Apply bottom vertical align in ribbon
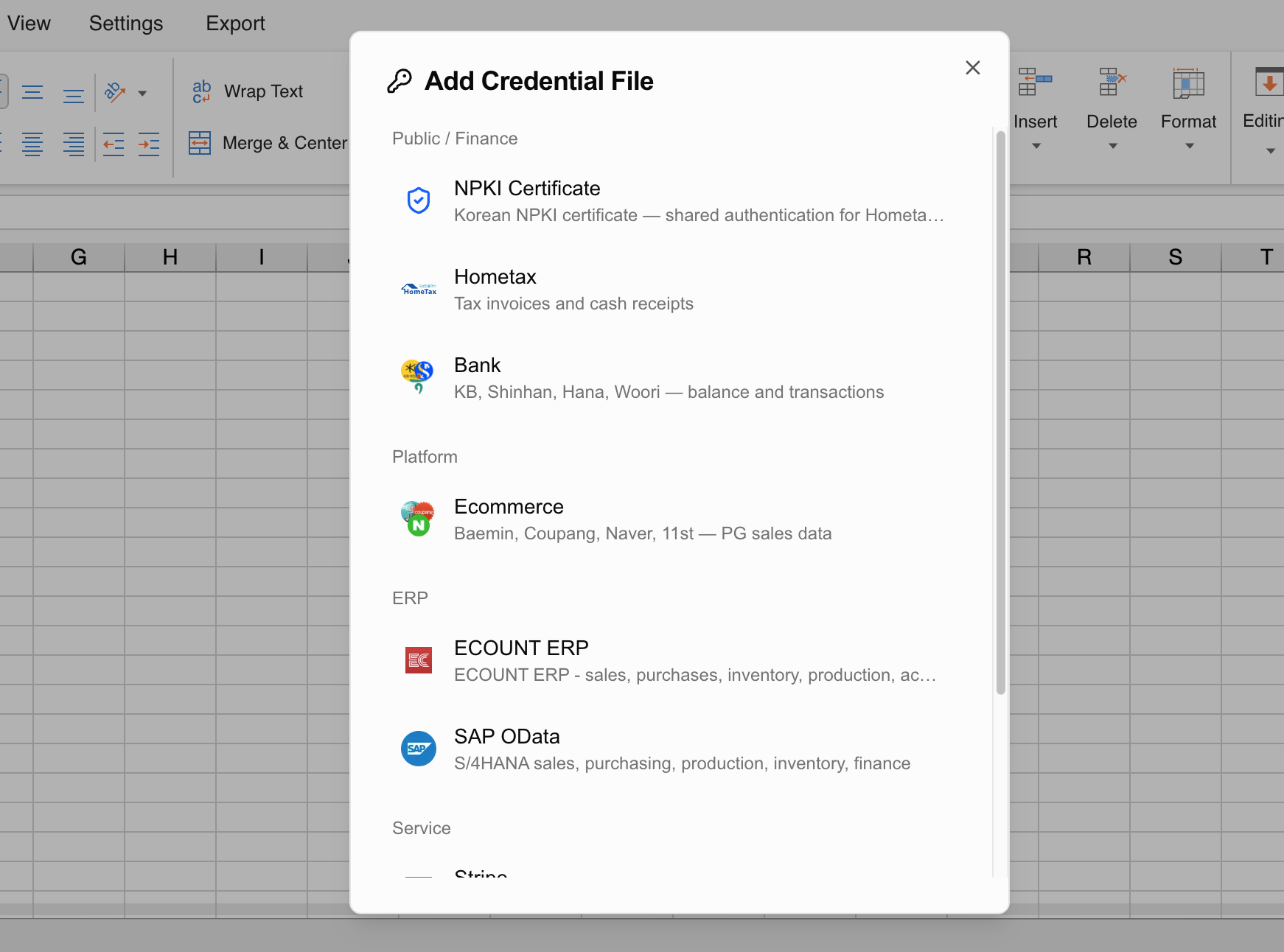Image resolution: width=1284 pixels, height=952 pixels. pos(74,96)
